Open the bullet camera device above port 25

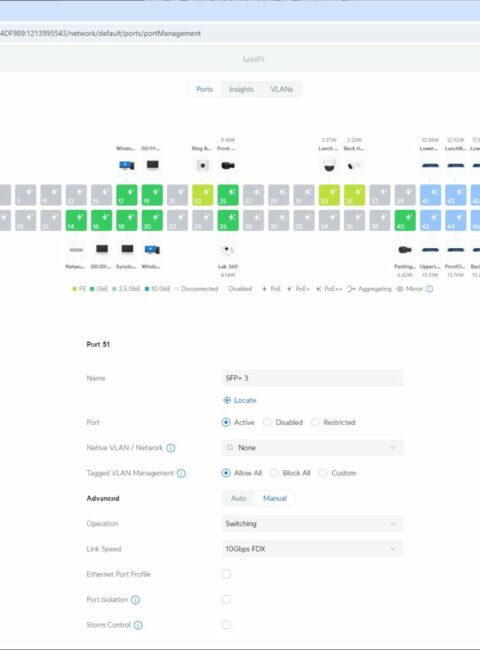point(228,165)
